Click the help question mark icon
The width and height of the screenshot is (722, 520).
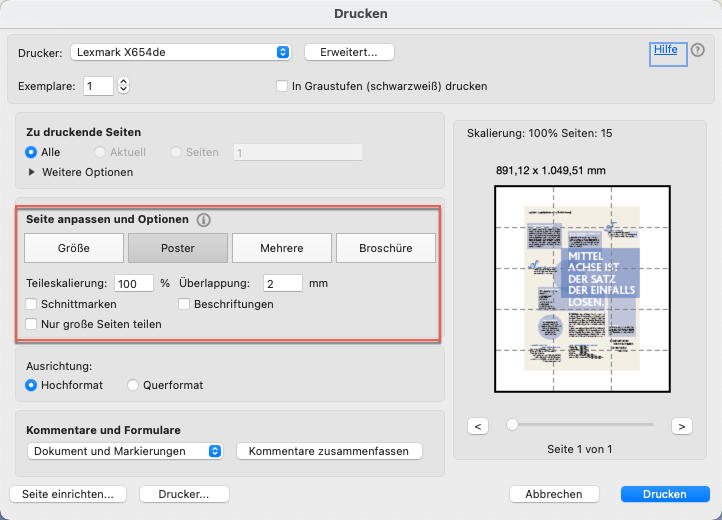click(698, 50)
